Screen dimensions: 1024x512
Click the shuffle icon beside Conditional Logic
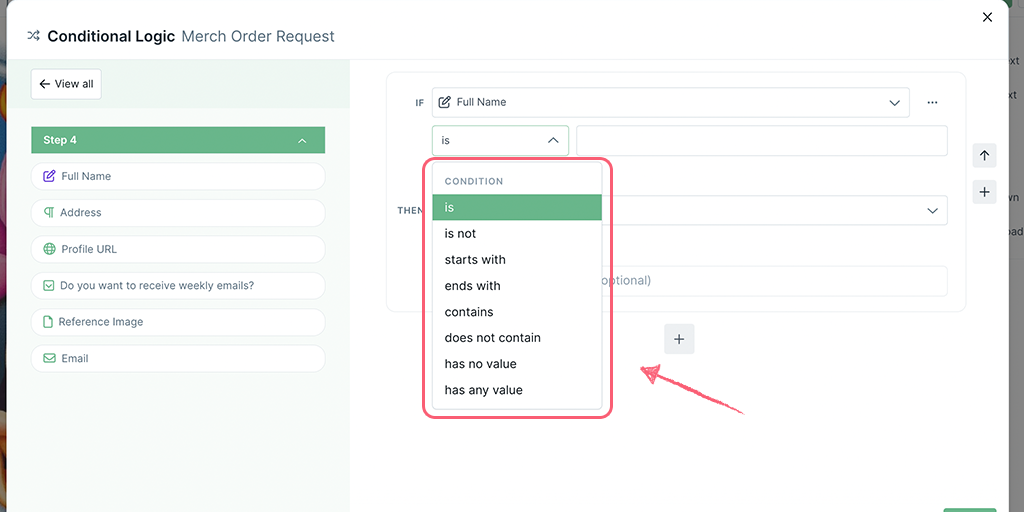pyautogui.click(x=33, y=36)
